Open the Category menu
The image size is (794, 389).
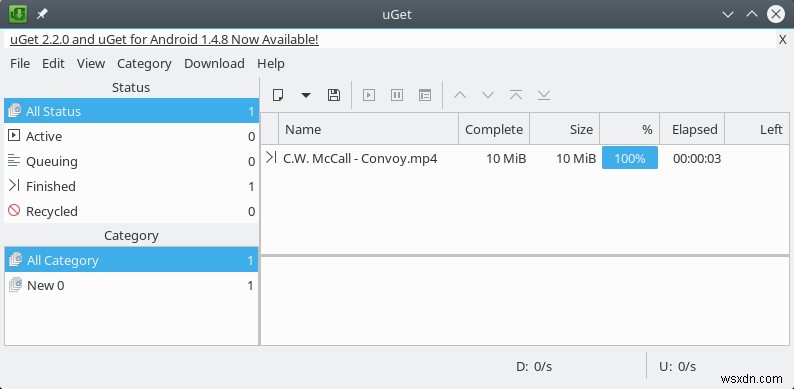[x=144, y=63]
